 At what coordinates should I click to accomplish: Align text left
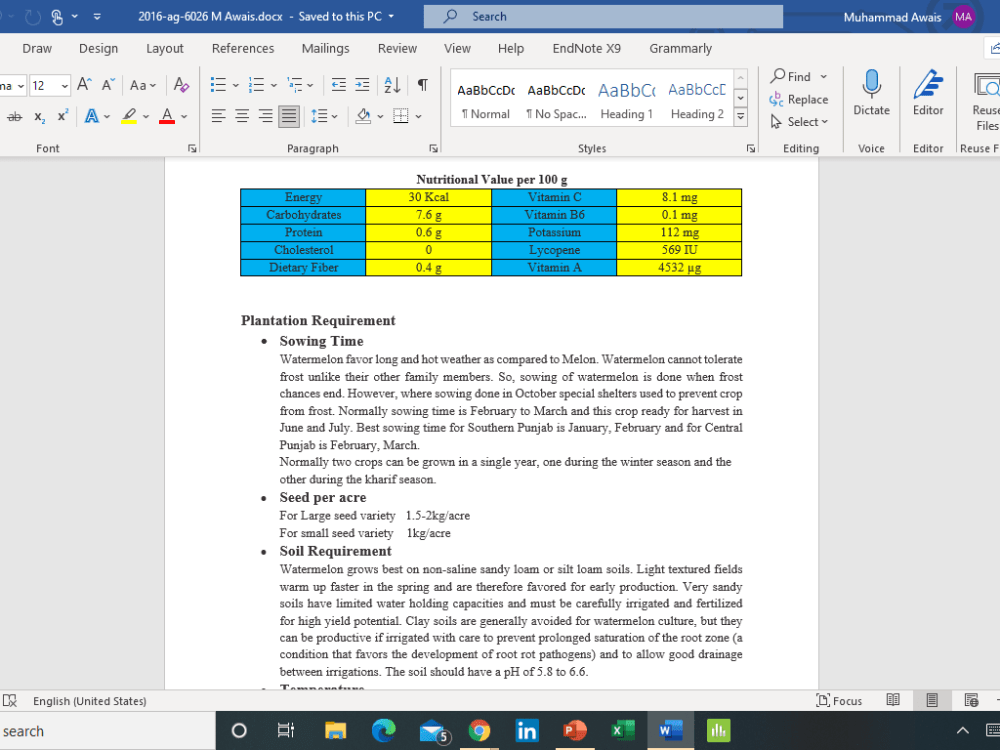point(218,116)
